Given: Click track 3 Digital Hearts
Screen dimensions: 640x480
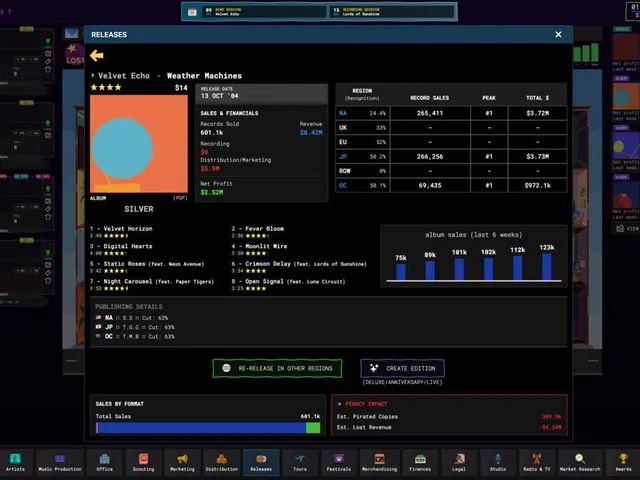Looking at the screenshot, I should (121, 249).
